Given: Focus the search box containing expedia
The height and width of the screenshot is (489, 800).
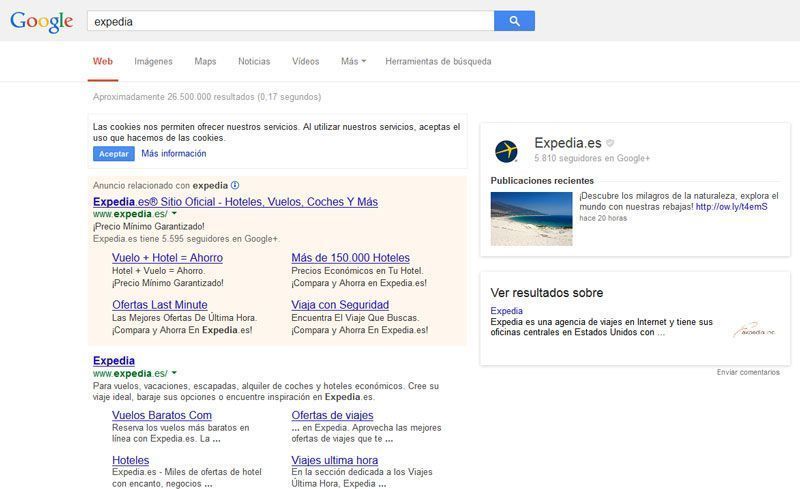Looking at the screenshot, I should click(x=290, y=21).
